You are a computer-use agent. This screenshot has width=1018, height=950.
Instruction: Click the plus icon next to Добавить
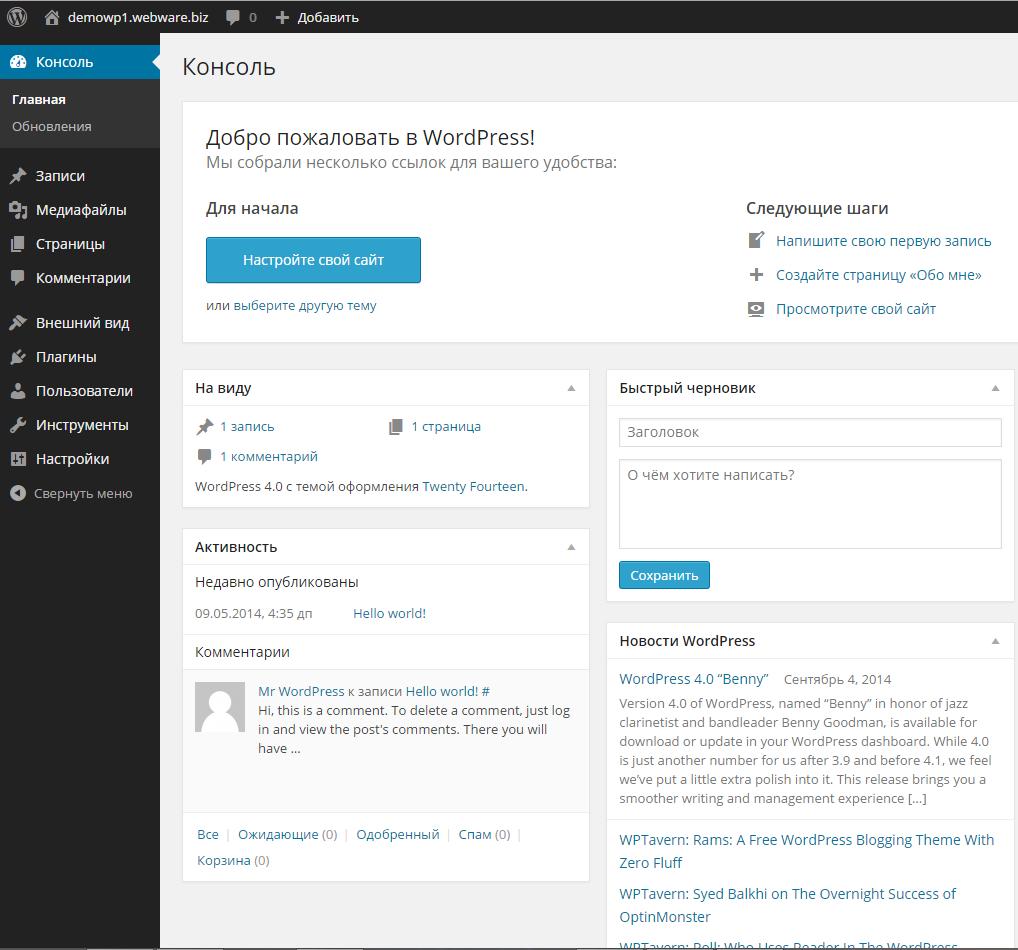pos(282,18)
